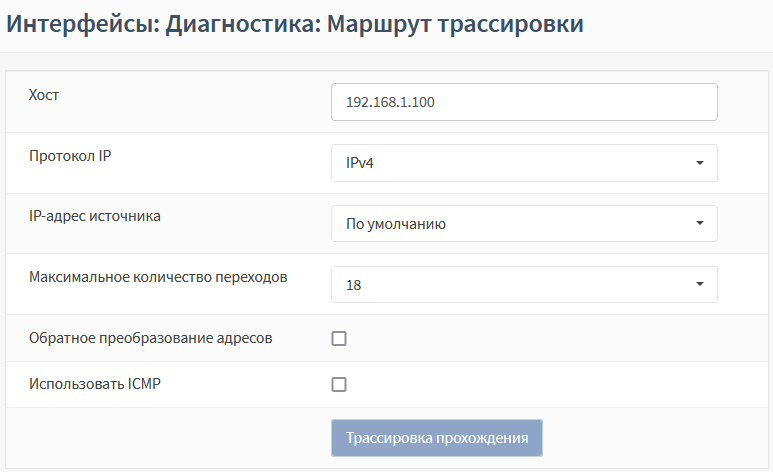Select the По умолчанию value text
The height and width of the screenshot is (472, 773).
tap(396, 224)
